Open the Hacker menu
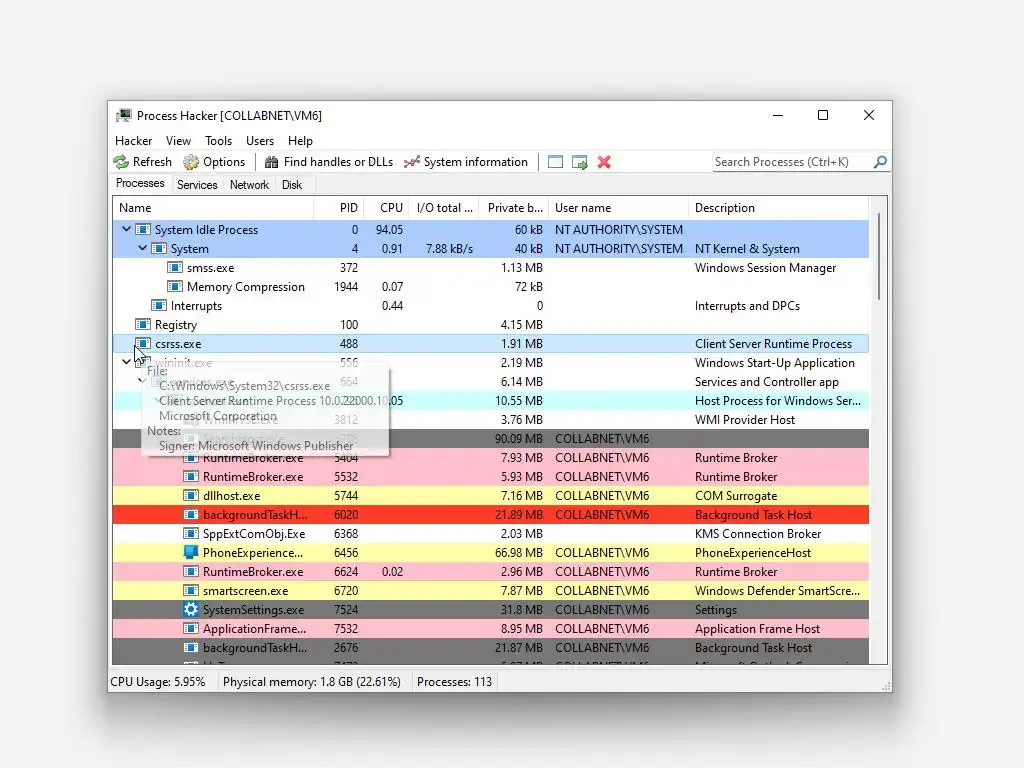Screen dimensions: 1024x768 (133, 141)
